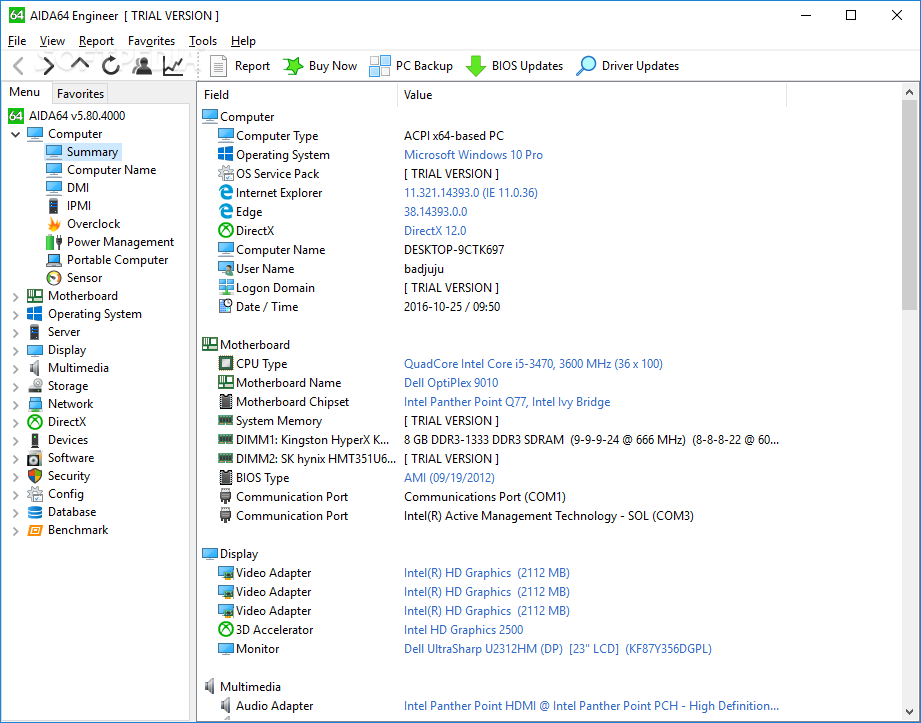Image resolution: width=921 pixels, height=723 pixels.
Task: Open the Report menu
Action: point(96,41)
